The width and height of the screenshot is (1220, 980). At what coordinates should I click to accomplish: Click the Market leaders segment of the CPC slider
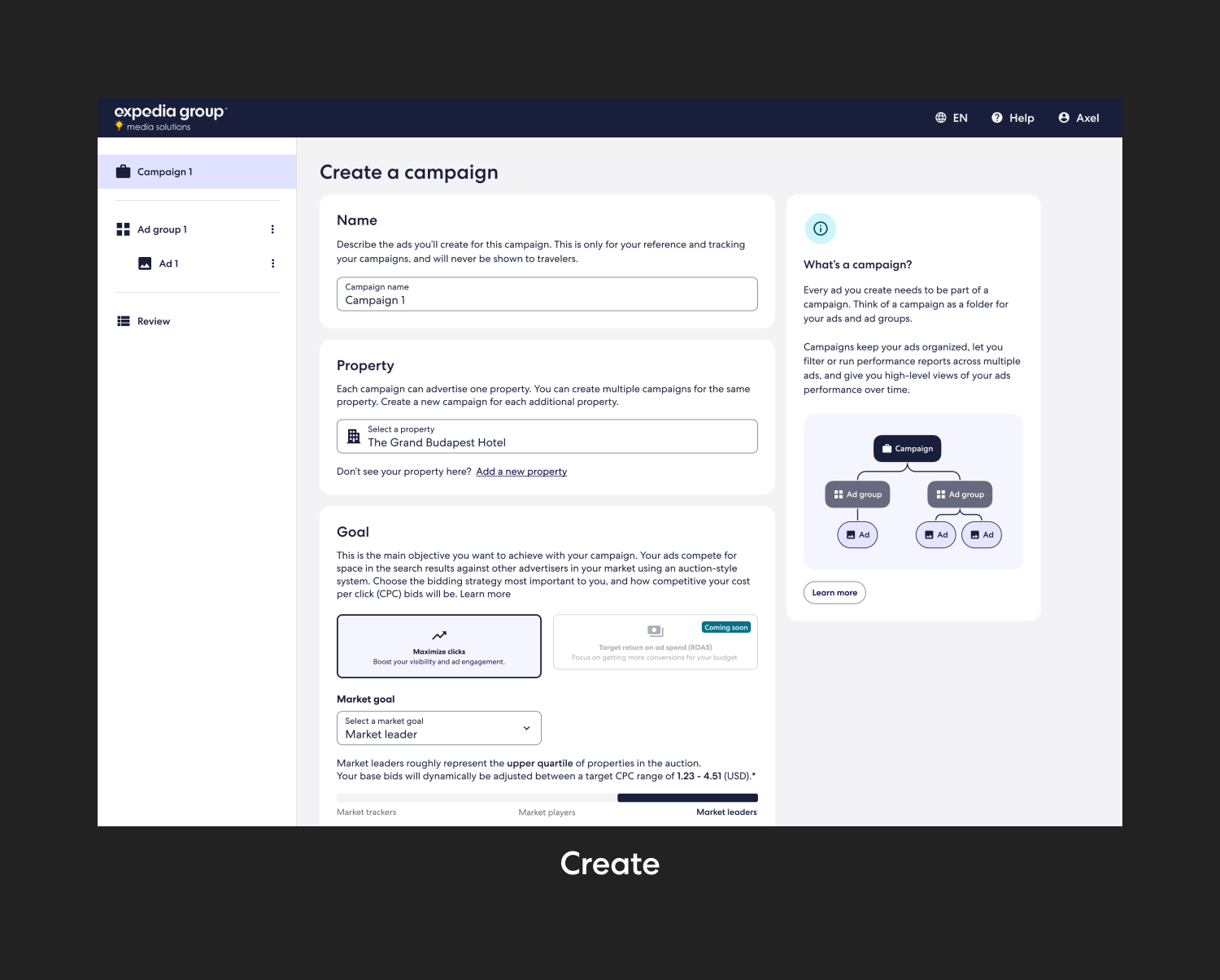tap(687, 798)
